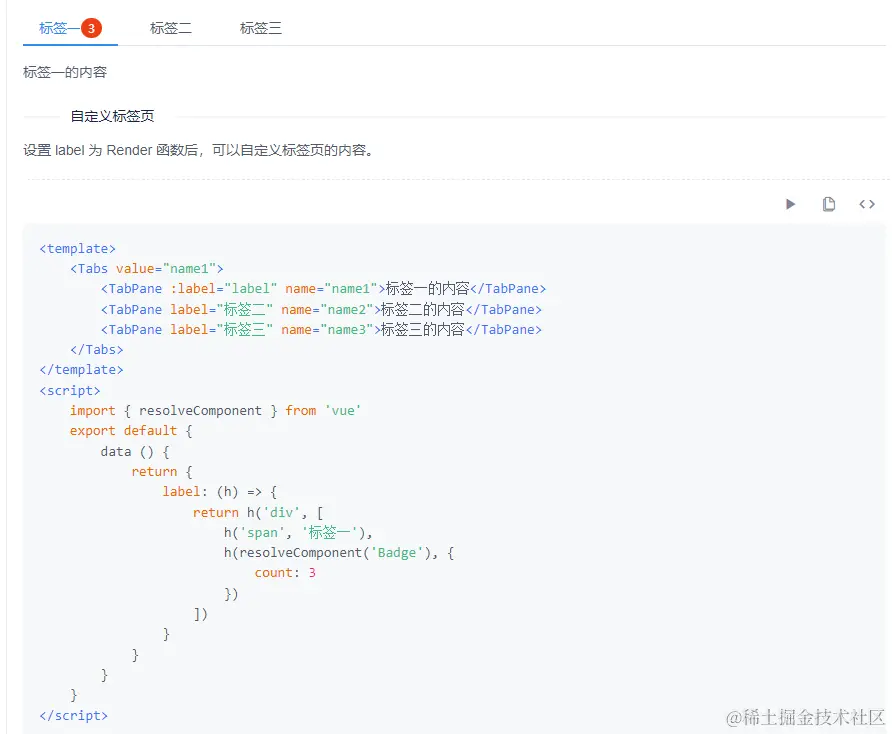This screenshot has height=734, width=892.
Task: Click the document copy icon
Action: click(x=829, y=203)
